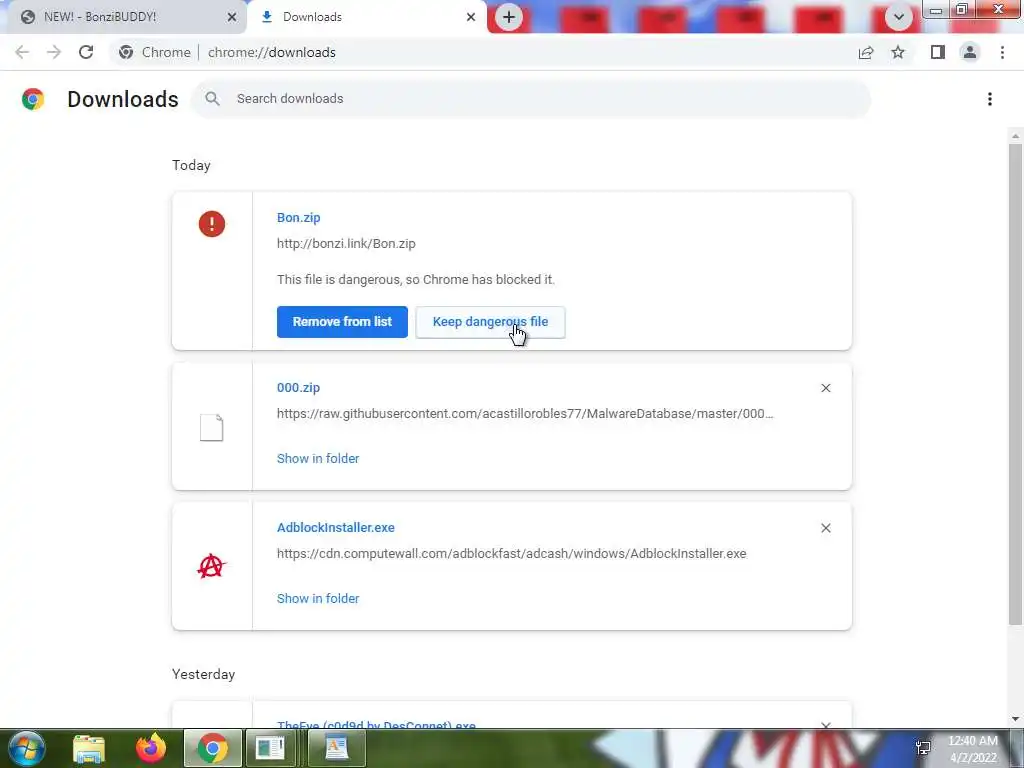
Task: Open the tab search dropdown
Action: (899, 17)
